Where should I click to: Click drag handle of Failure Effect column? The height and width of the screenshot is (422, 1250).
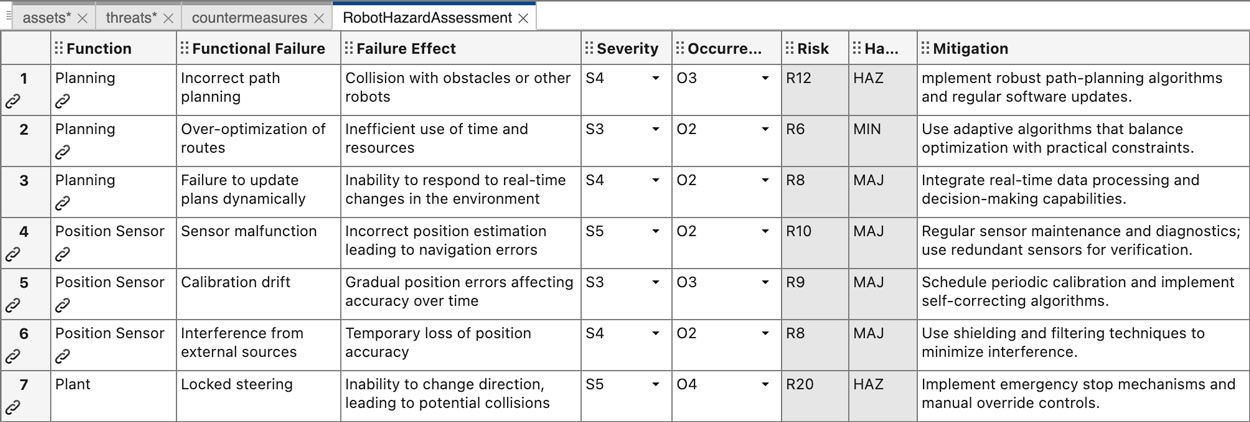348,48
